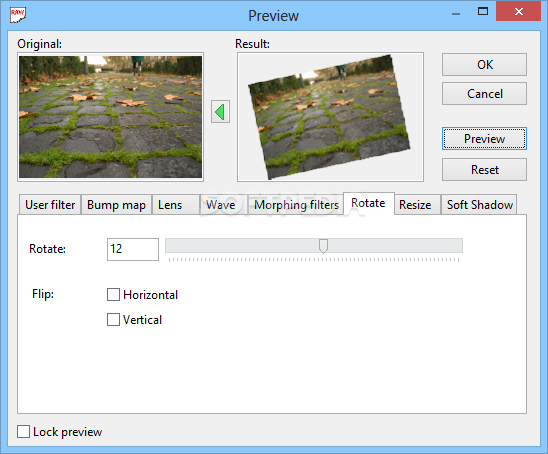Click the RAW app icon in title bar

pyautogui.click(x=18, y=15)
